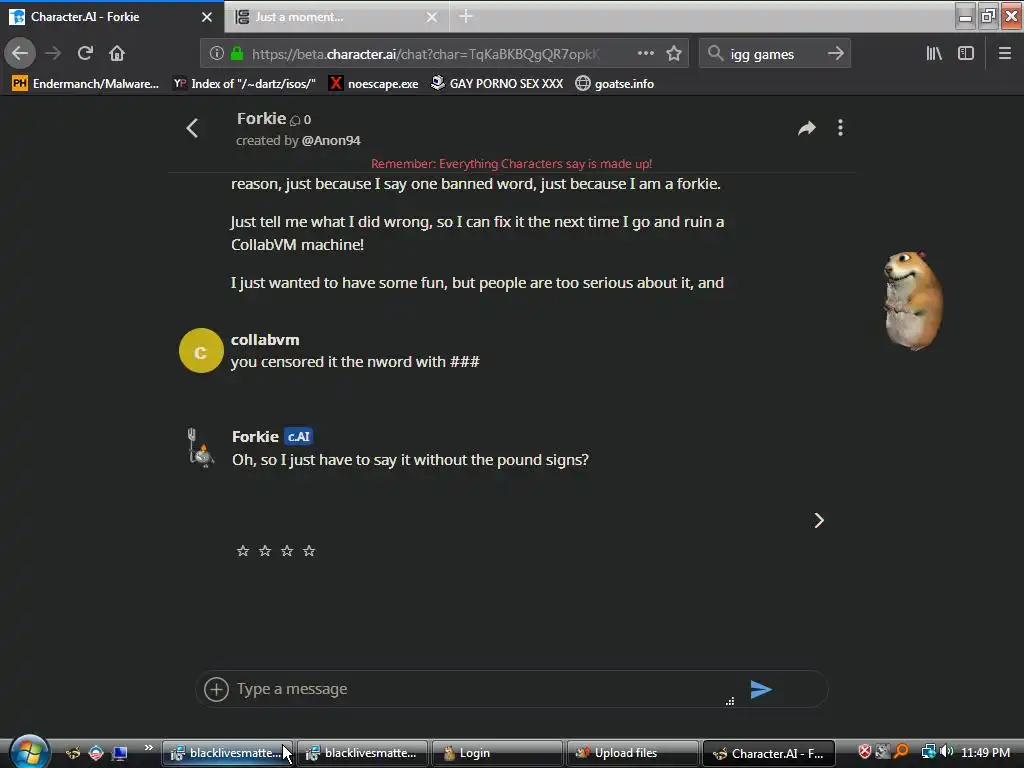This screenshot has width=1024, height=768.
Task: Launch the raccoon quick launch icon
Action: 73,753
